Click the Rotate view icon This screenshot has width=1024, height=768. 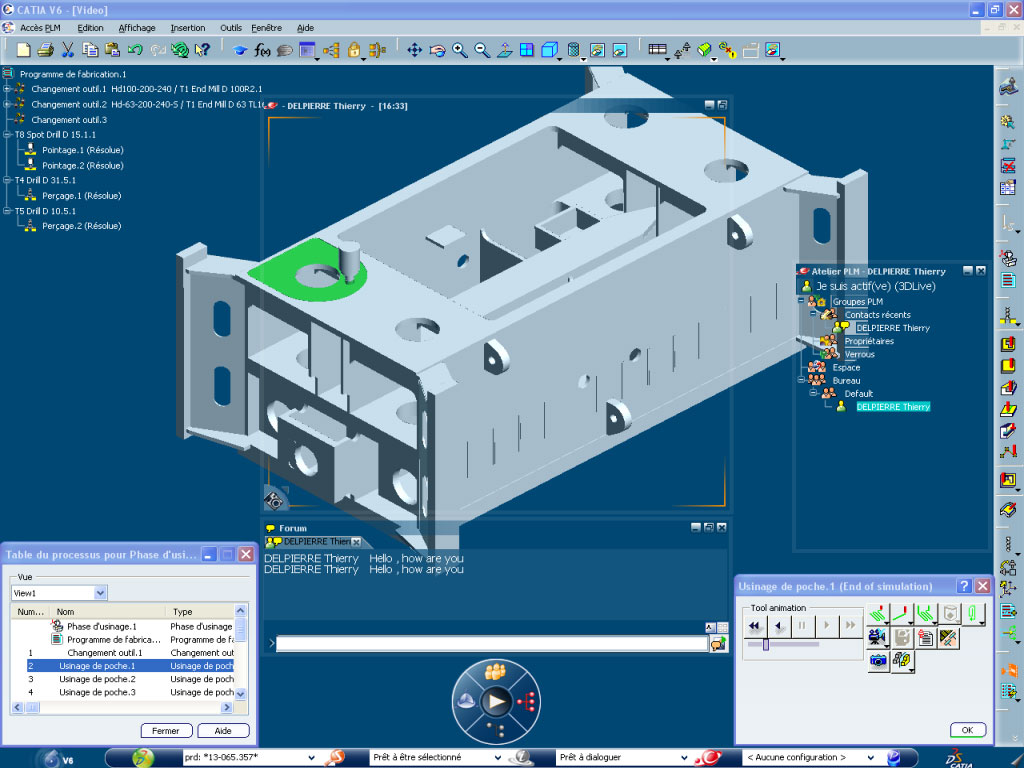click(x=437, y=50)
